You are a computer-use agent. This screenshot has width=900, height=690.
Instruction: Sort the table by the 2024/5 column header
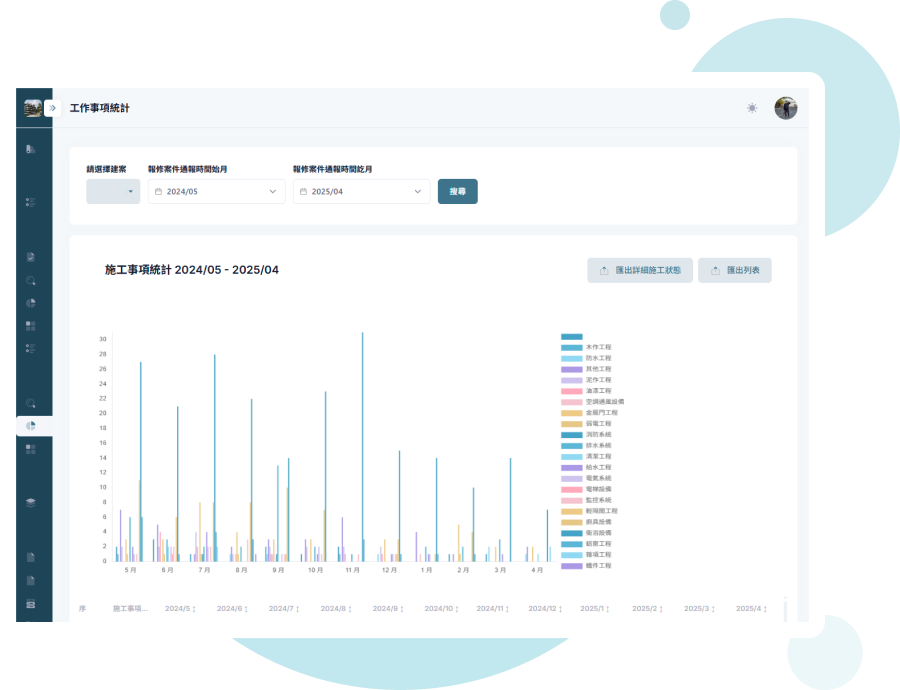[x=180, y=608]
